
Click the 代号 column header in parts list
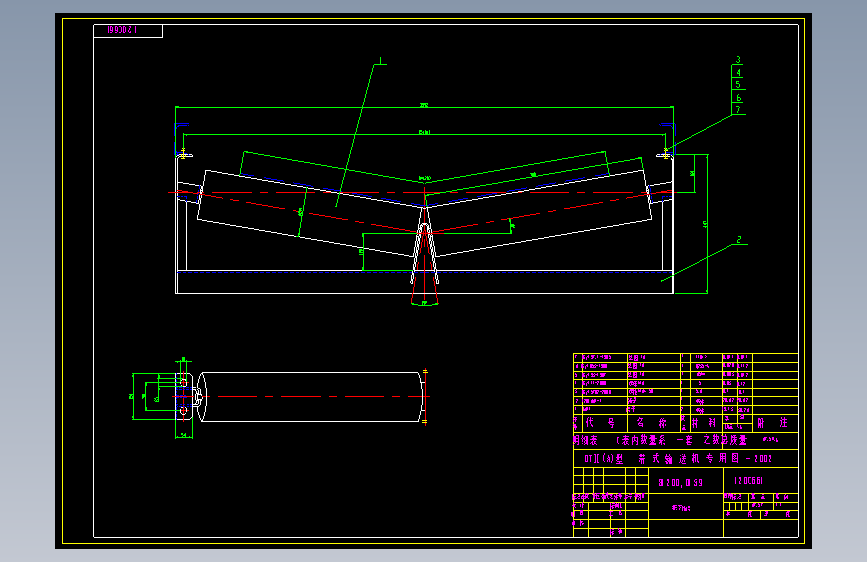(x=600, y=423)
